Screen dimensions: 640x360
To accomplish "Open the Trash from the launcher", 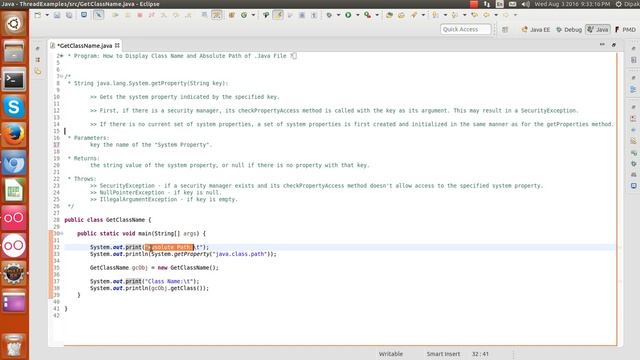I will [x=14, y=345].
